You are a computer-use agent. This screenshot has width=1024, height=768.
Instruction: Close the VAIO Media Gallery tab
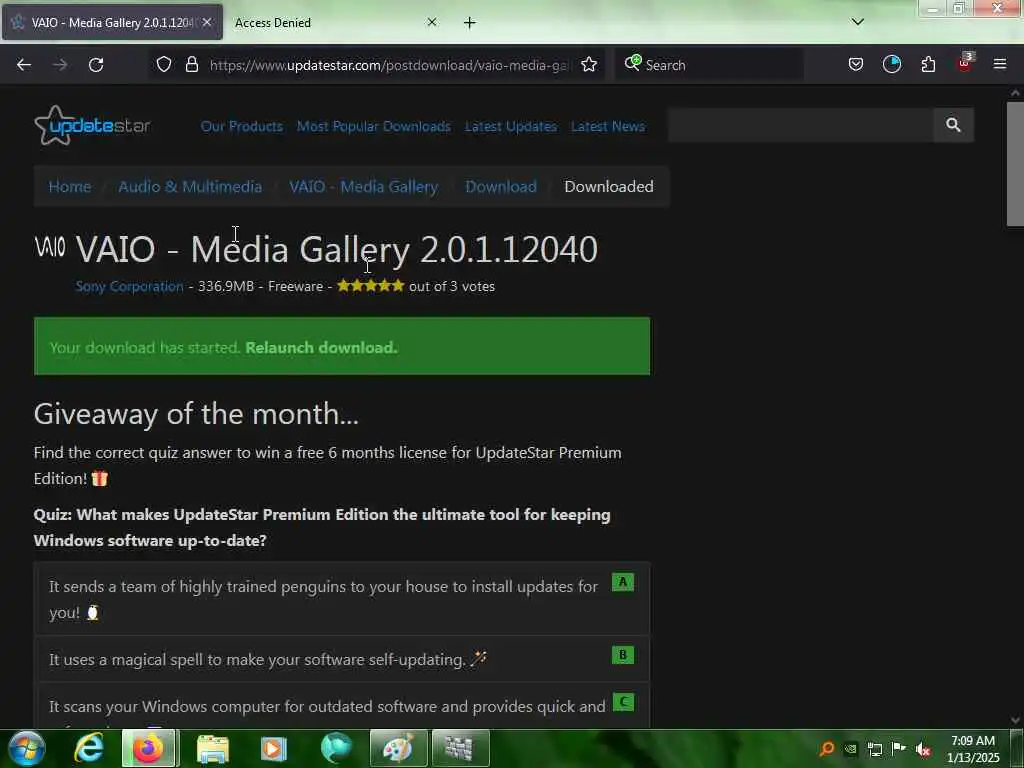[x=207, y=22]
